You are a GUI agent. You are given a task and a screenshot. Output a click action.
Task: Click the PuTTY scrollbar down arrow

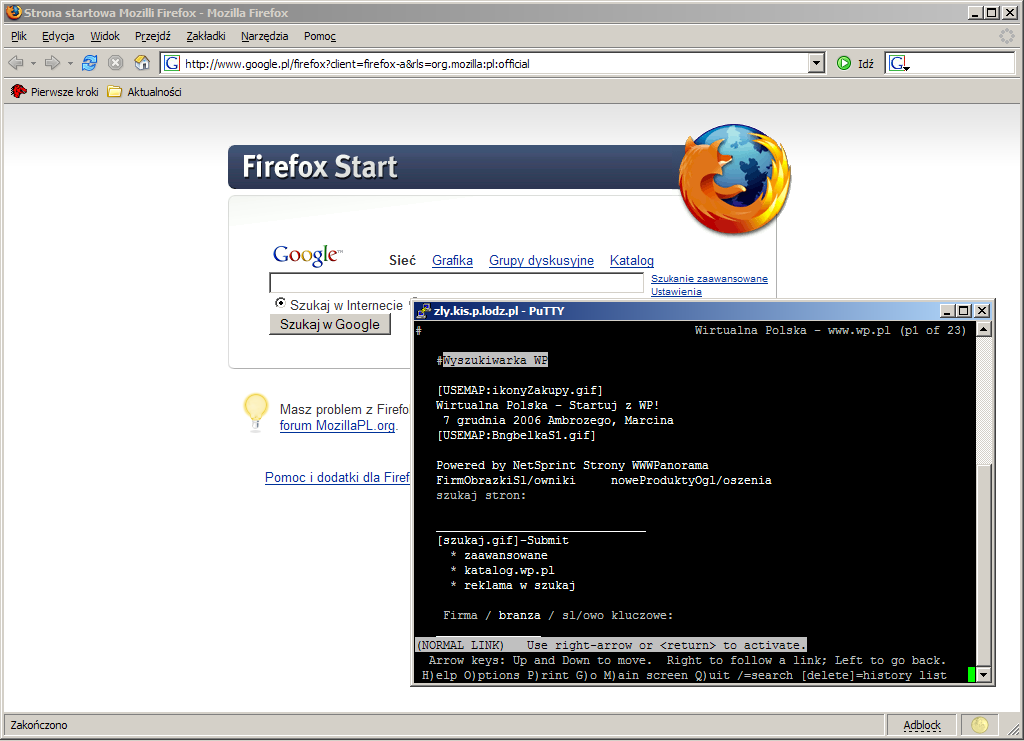(x=984, y=674)
